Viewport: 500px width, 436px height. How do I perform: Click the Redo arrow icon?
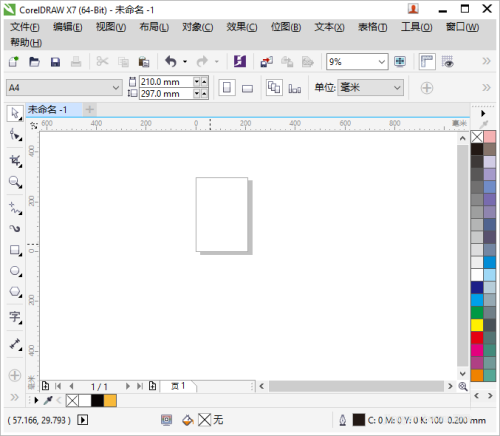pyautogui.click(x=202, y=61)
